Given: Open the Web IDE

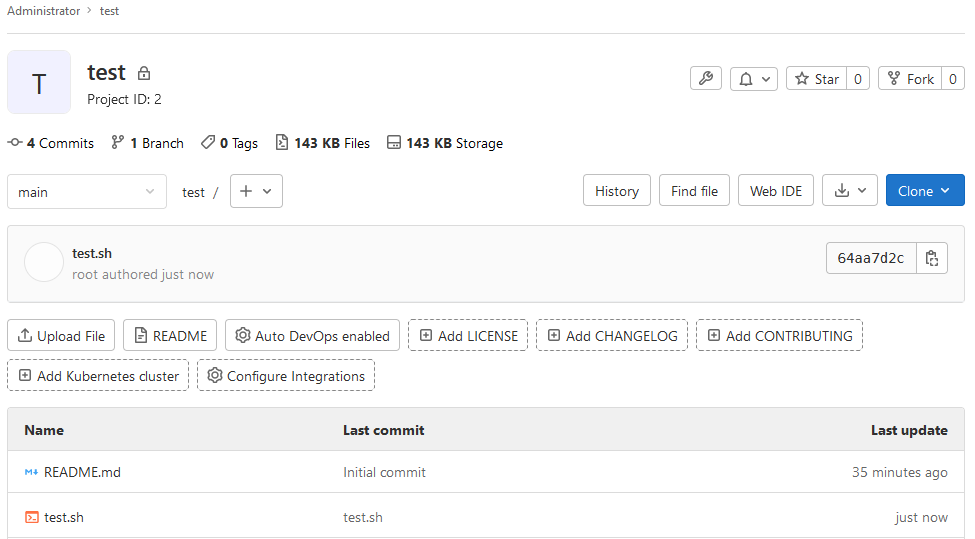Looking at the screenshot, I should [775, 191].
